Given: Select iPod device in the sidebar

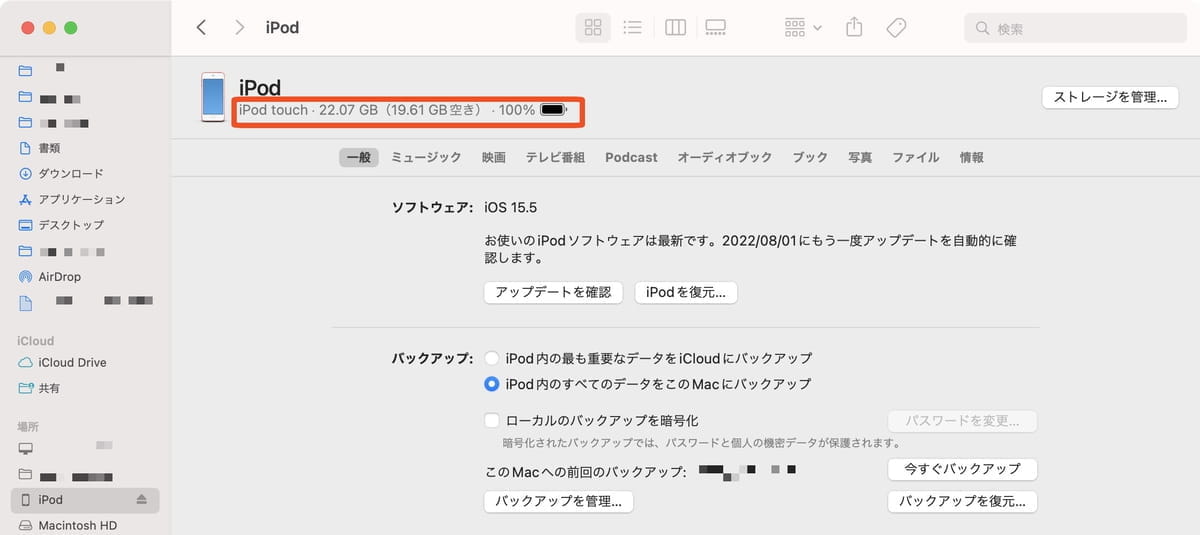Looking at the screenshot, I should (85, 500).
